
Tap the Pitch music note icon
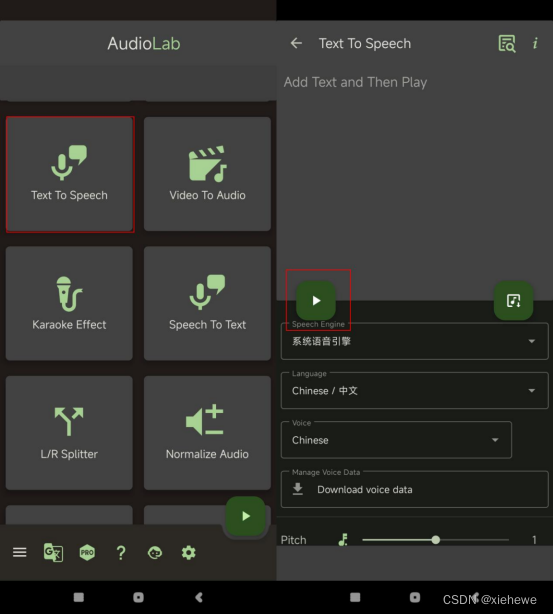coord(343,540)
